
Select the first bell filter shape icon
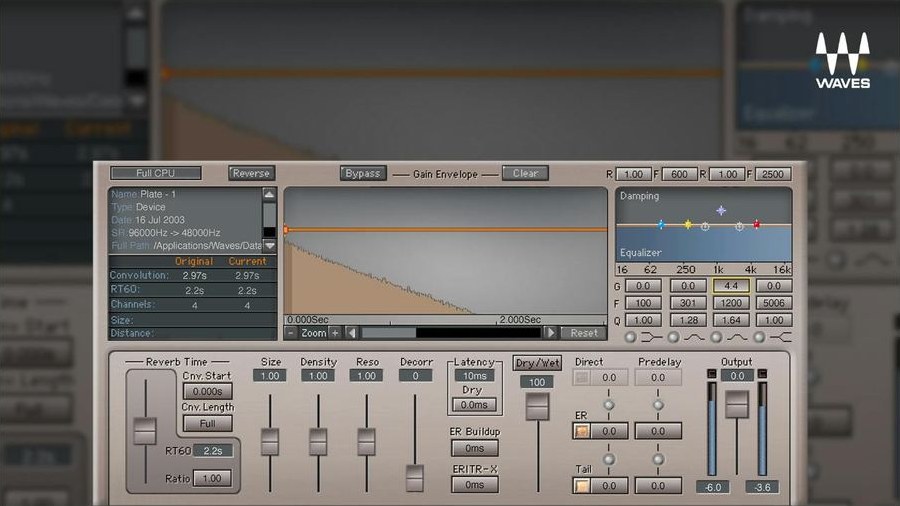click(694, 337)
